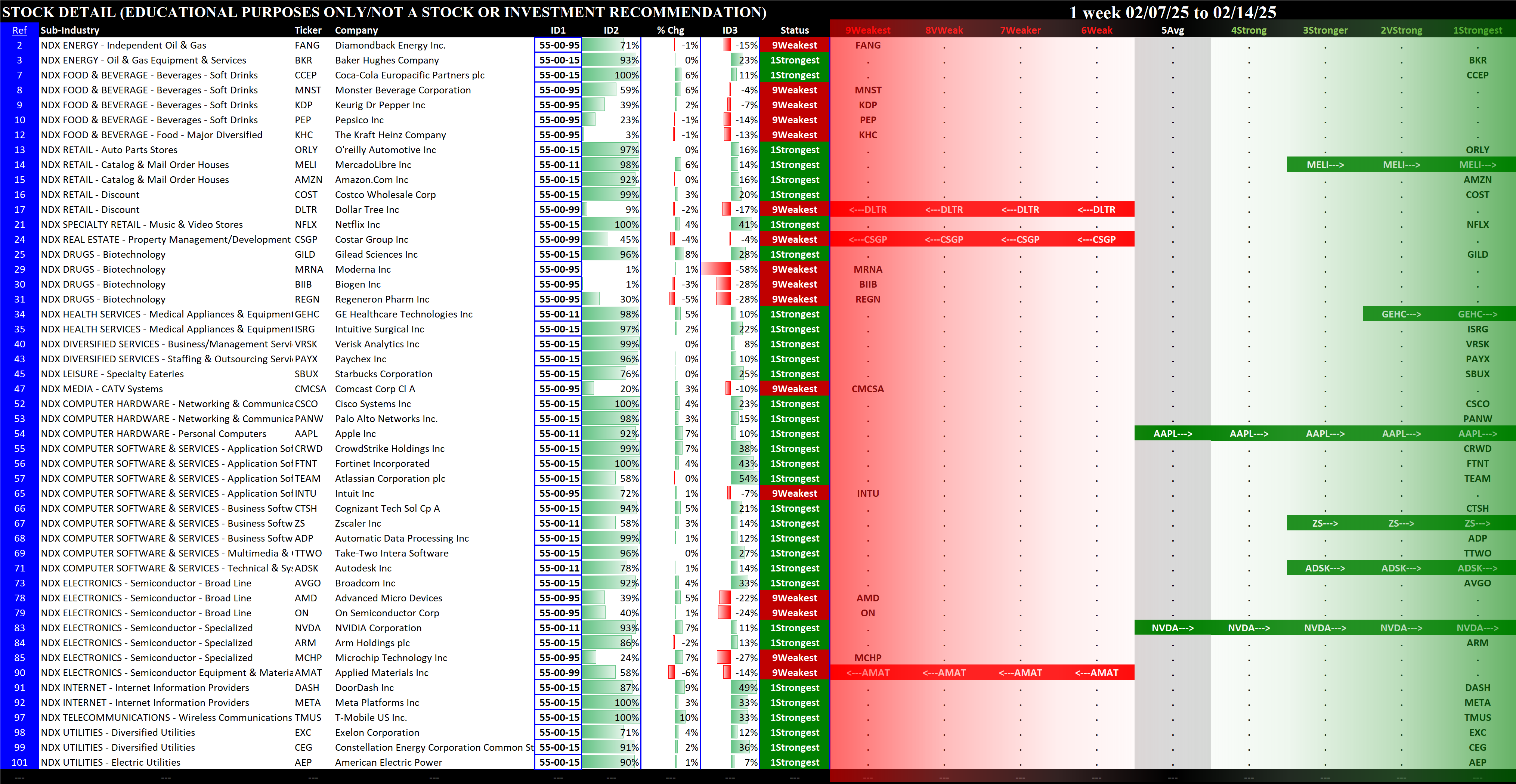The height and width of the screenshot is (784, 1516).
Task: Select the 9Weakest column header
Action: coord(867,30)
